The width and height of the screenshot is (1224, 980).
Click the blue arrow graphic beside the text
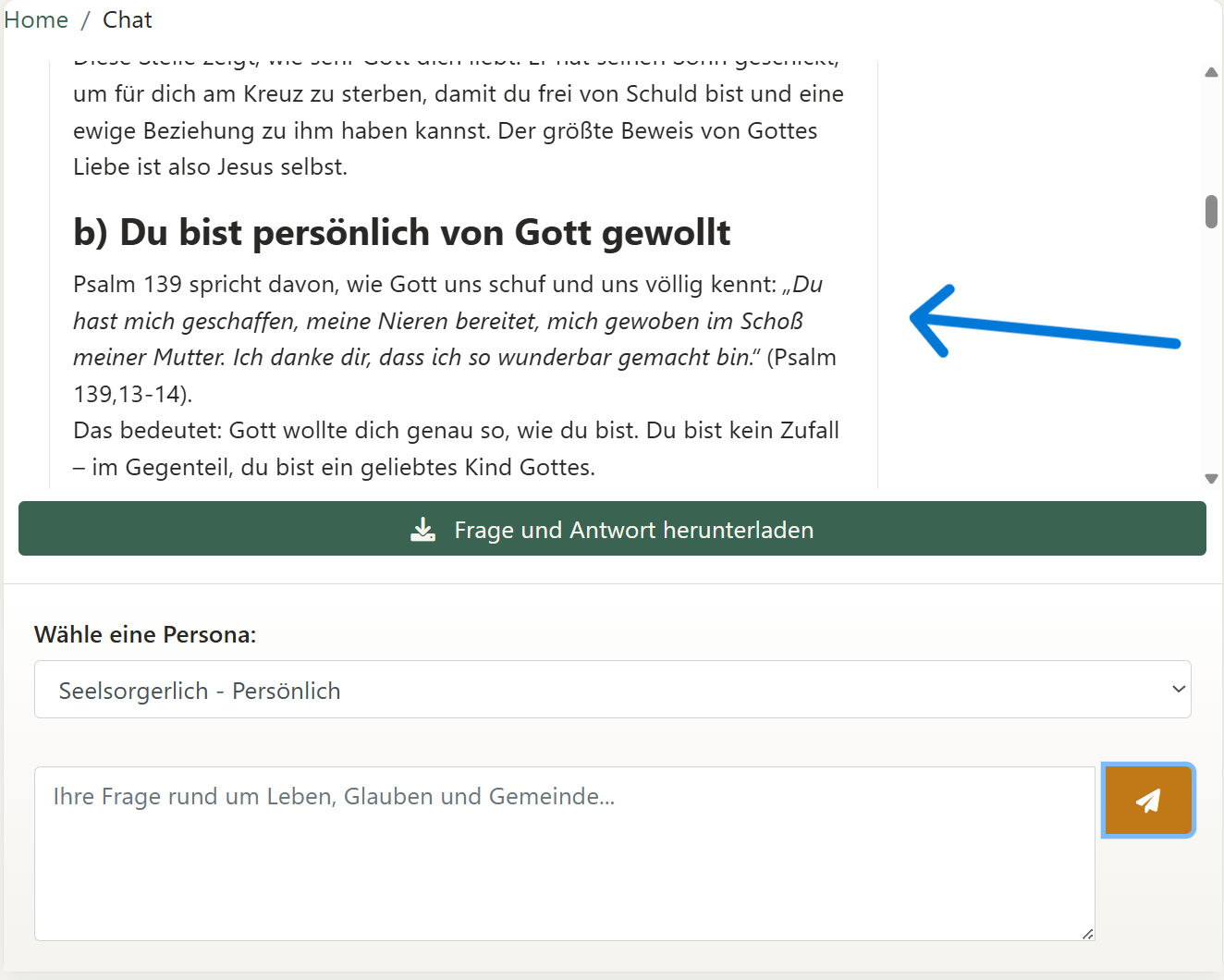pyautogui.click(x=1045, y=319)
